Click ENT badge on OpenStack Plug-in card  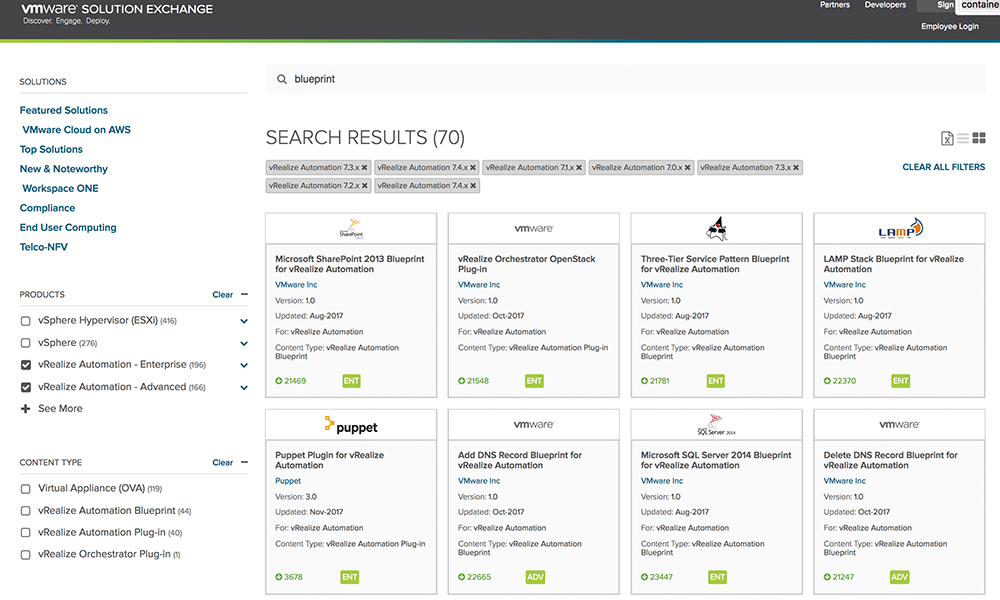click(534, 381)
